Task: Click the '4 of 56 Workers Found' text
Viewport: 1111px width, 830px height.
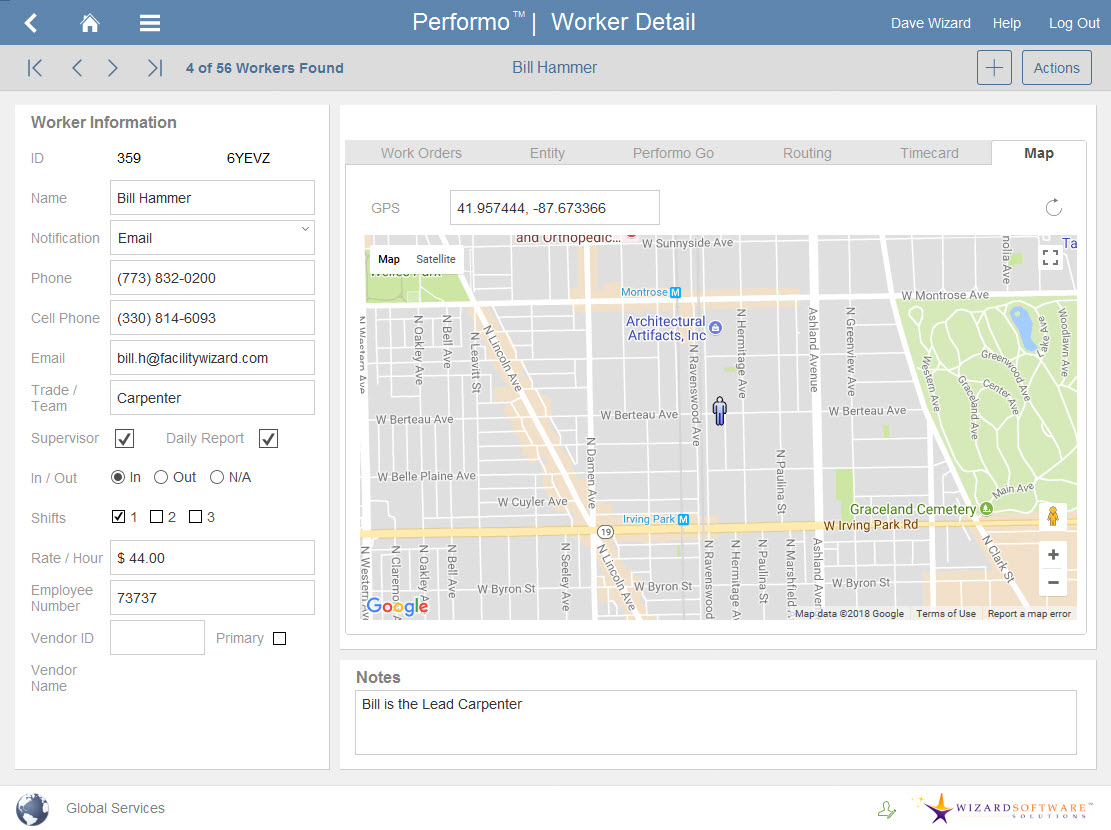Action: (264, 68)
